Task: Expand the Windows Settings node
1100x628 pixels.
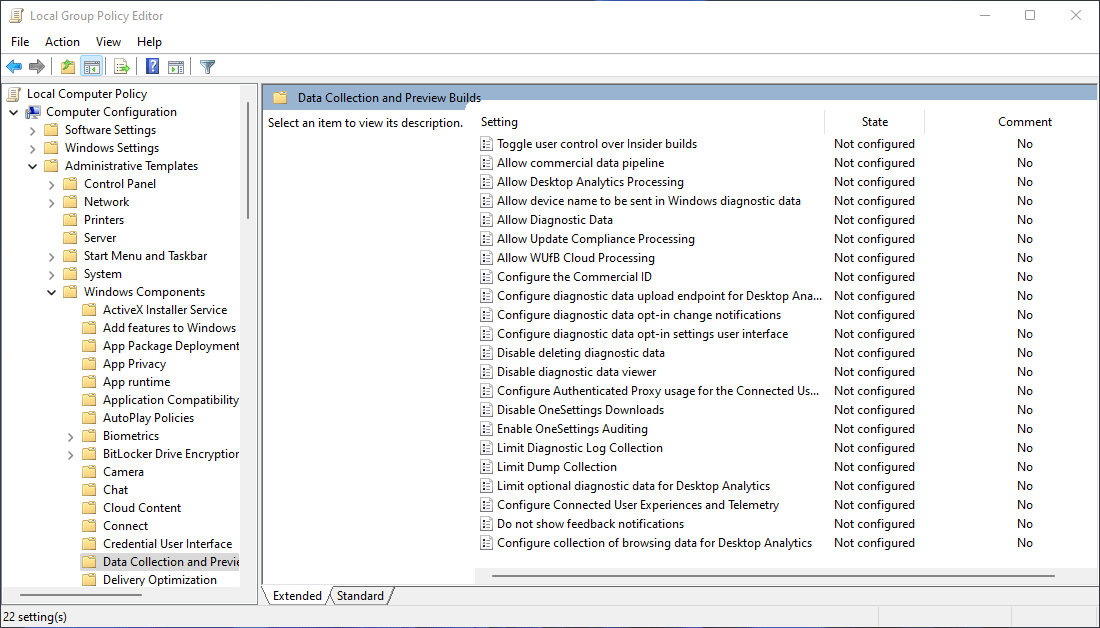Action: point(32,148)
